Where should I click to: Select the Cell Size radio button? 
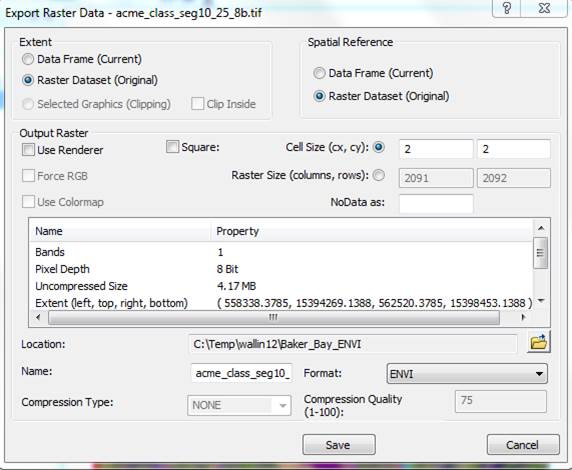click(x=379, y=147)
